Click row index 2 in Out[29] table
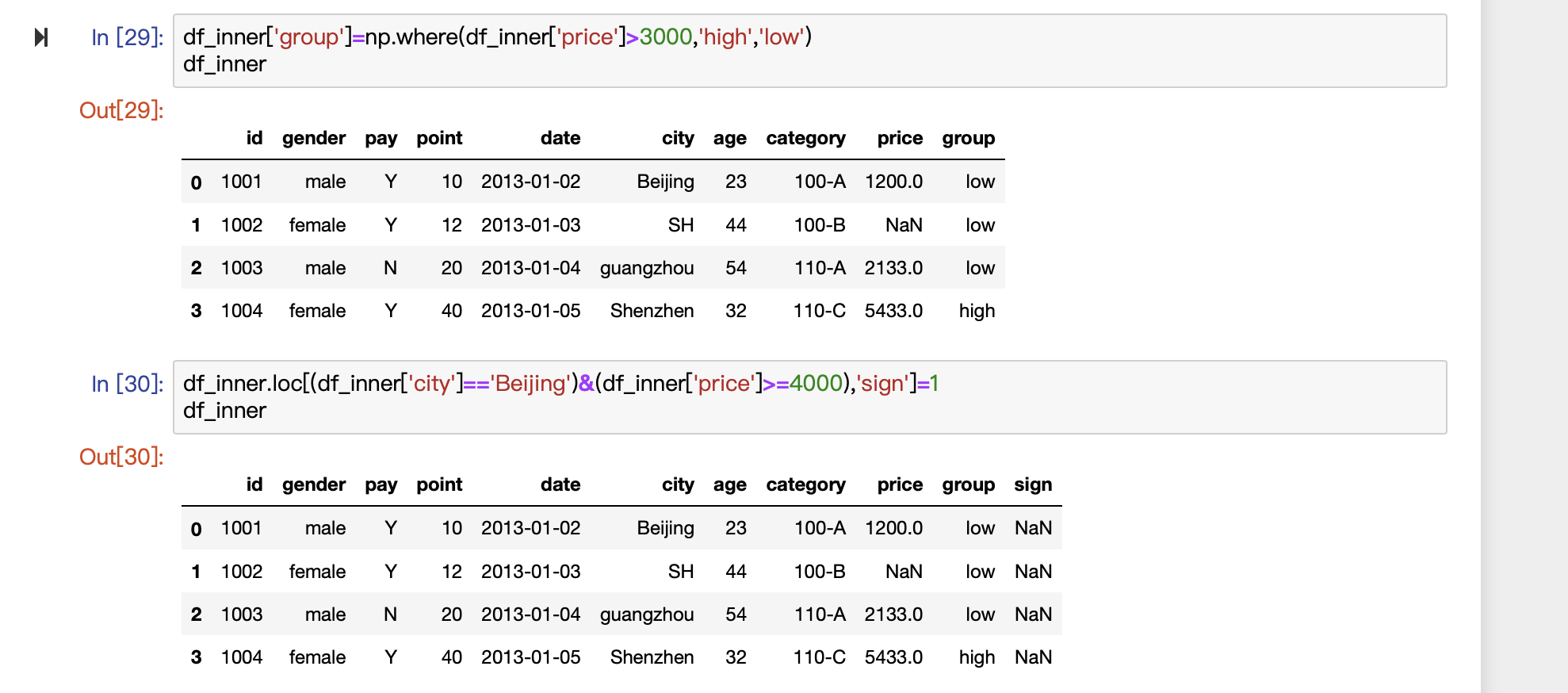1568x693 pixels. pos(196,268)
